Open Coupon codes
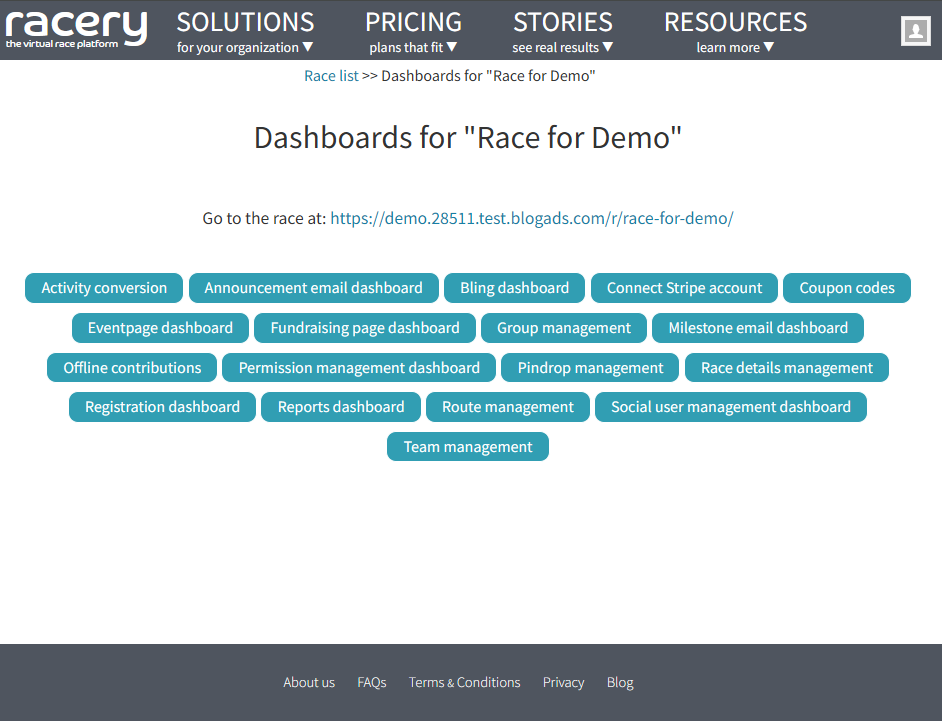 point(847,287)
